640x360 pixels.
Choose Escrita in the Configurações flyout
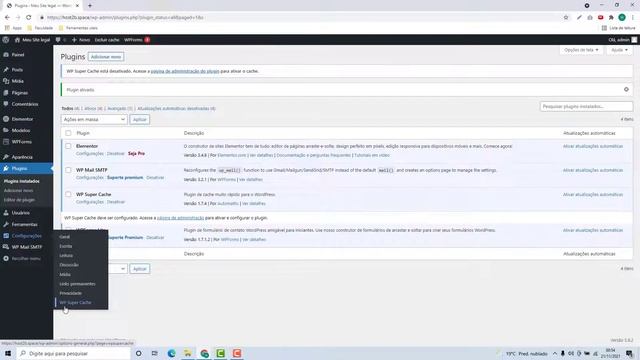click(66, 246)
